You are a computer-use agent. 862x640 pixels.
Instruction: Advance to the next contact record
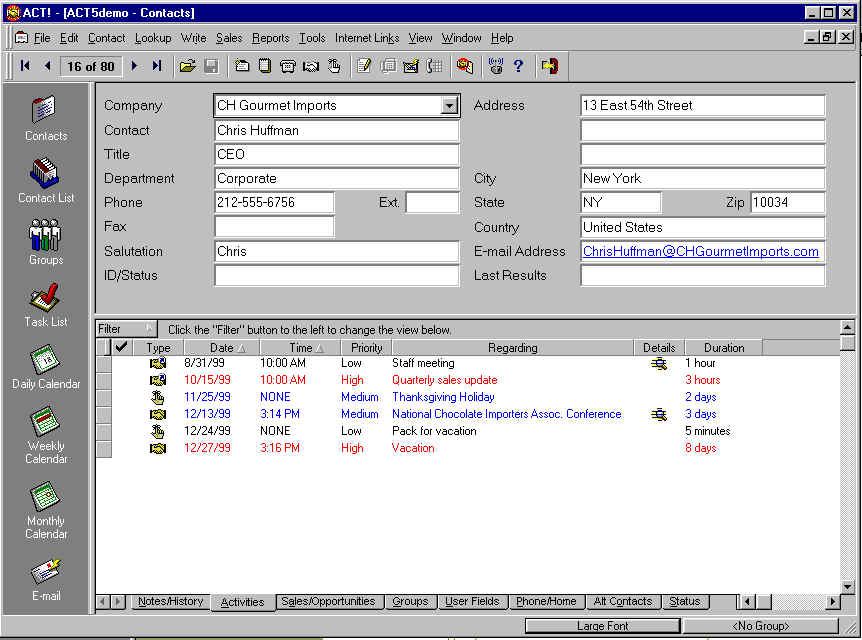click(134, 66)
